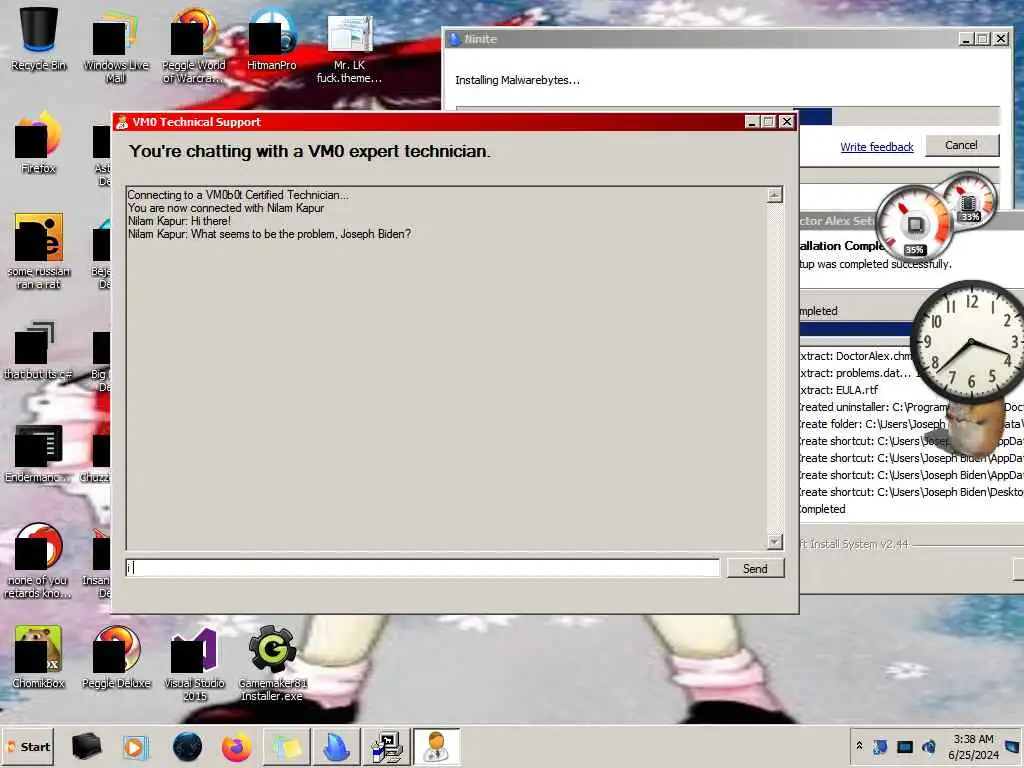Open the Recycle Bin desktop icon

(39, 38)
